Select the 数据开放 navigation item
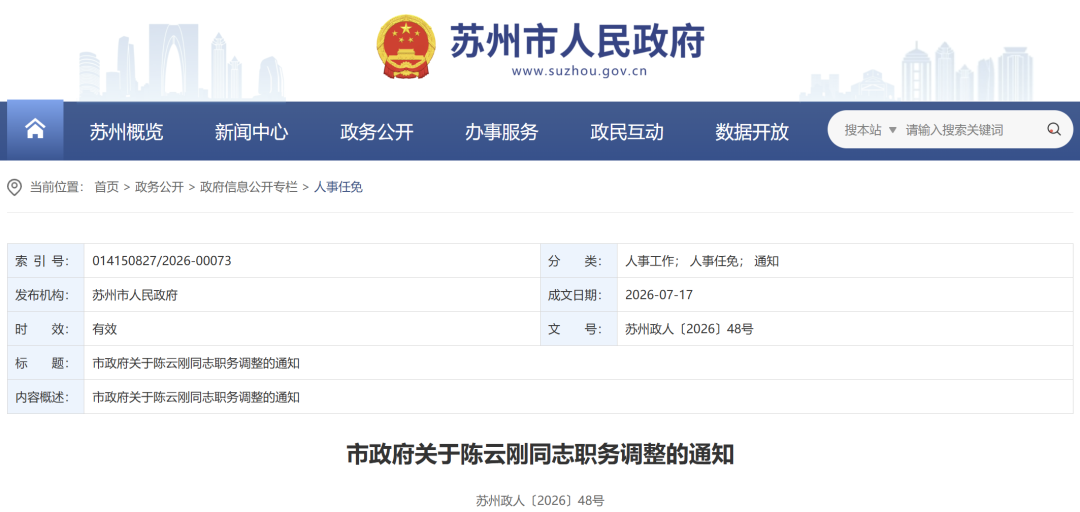The height and width of the screenshot is (512, 1080). (752, 131)
